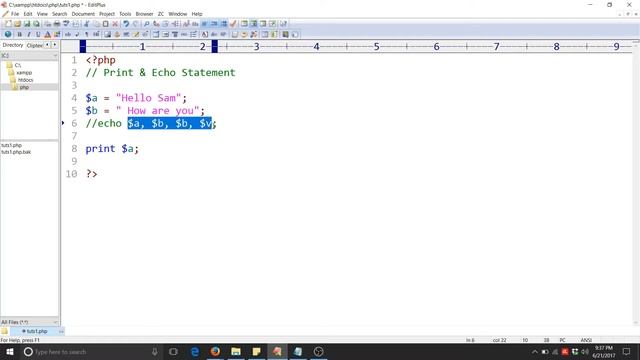This screenshot has width=640, height=360.
Task: Open the Tools menu
Action: [125, 14]
